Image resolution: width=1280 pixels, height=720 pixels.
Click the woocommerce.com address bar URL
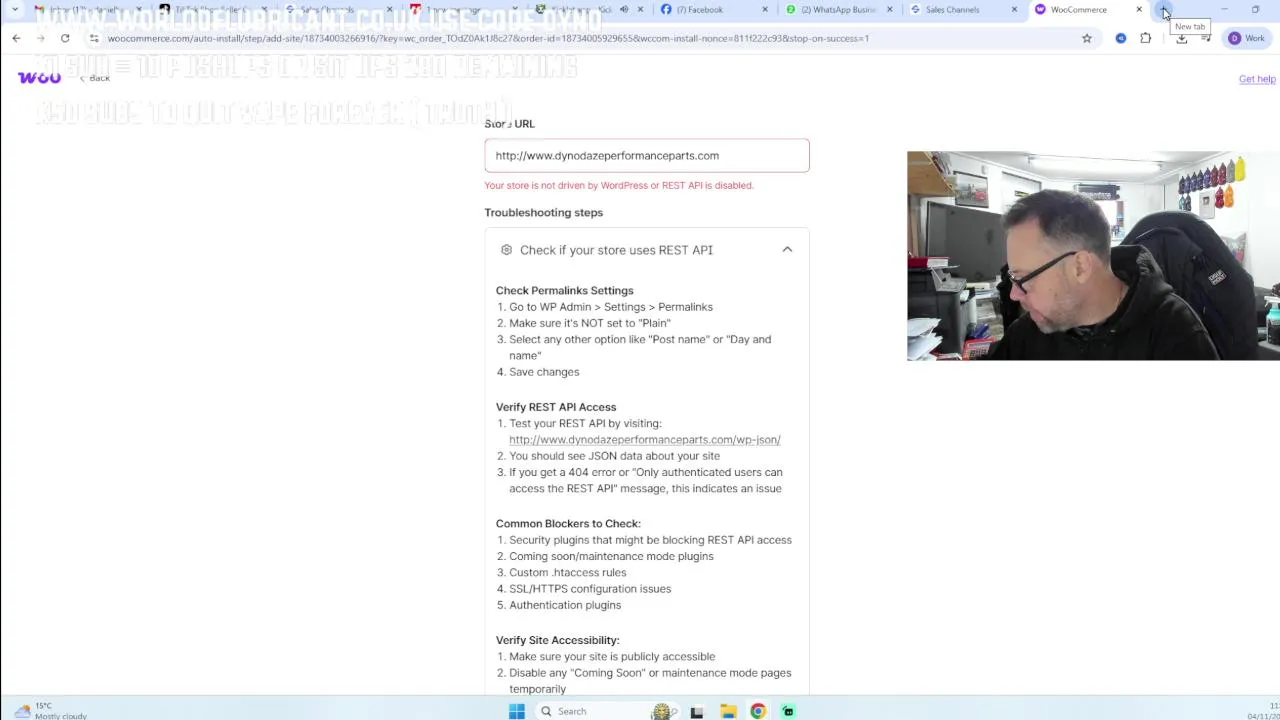(488, 38)
